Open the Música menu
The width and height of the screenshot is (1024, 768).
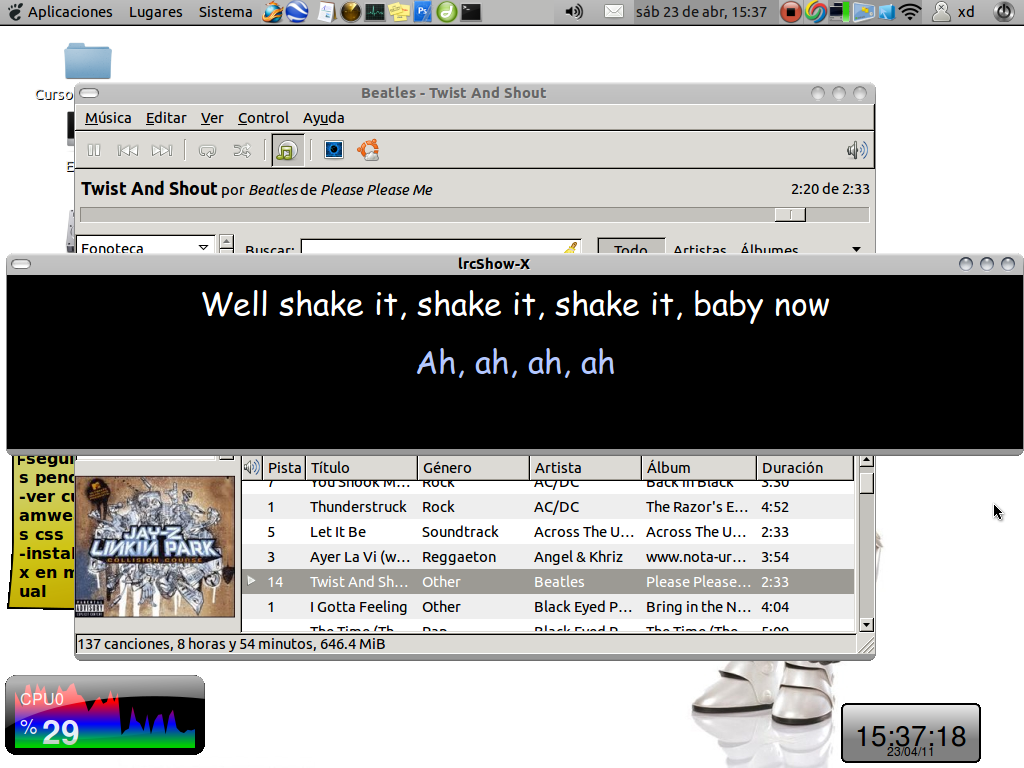pos(108,118)
